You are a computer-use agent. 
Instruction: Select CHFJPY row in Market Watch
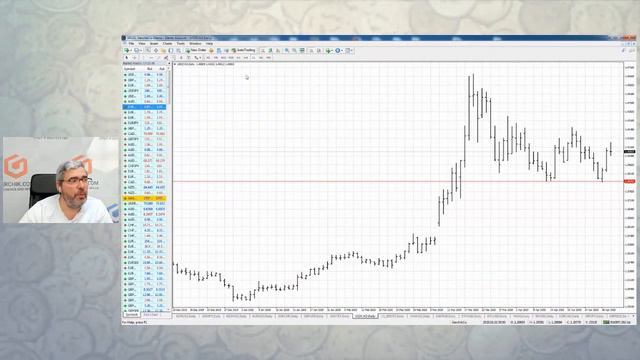point(144,166)
